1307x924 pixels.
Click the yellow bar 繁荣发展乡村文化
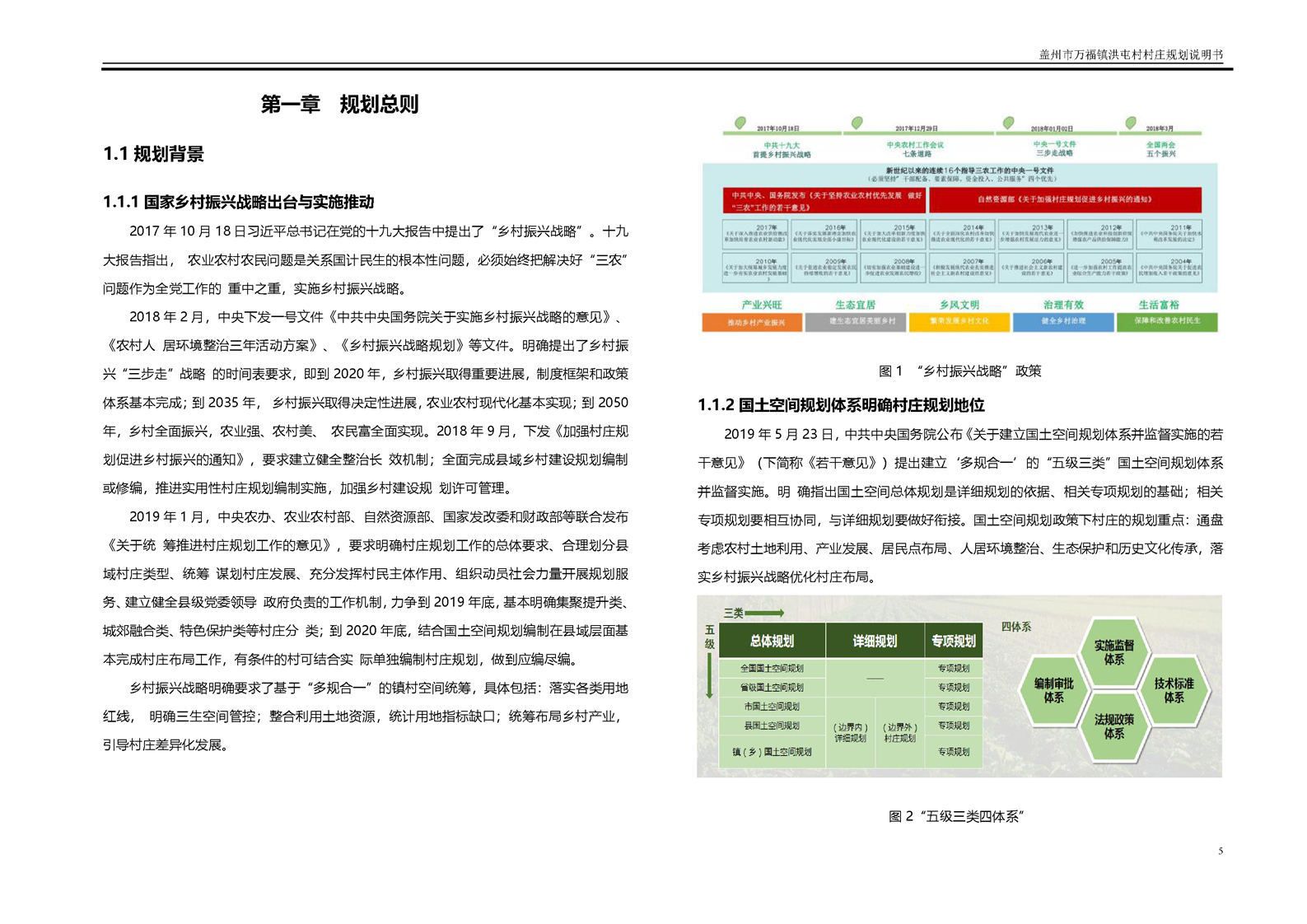coord(959,321)
